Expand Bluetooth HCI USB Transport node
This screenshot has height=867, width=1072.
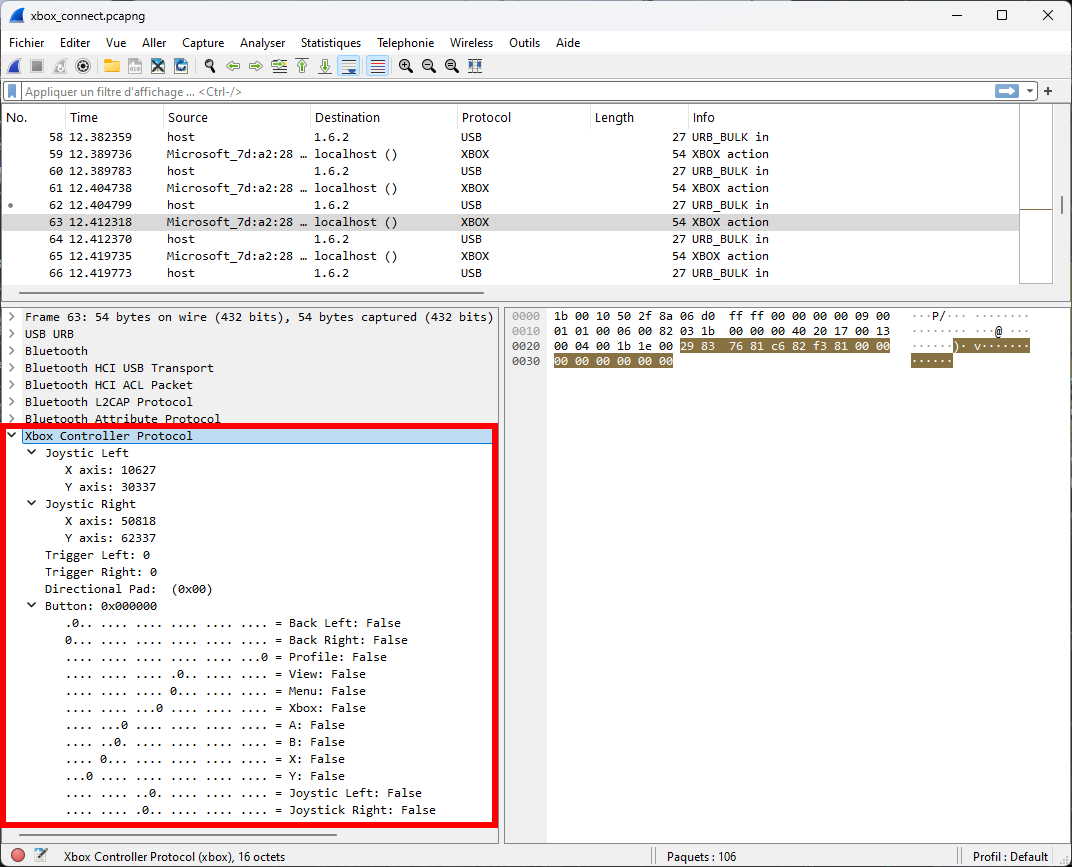pyautogui.click(x=12, y=368)
